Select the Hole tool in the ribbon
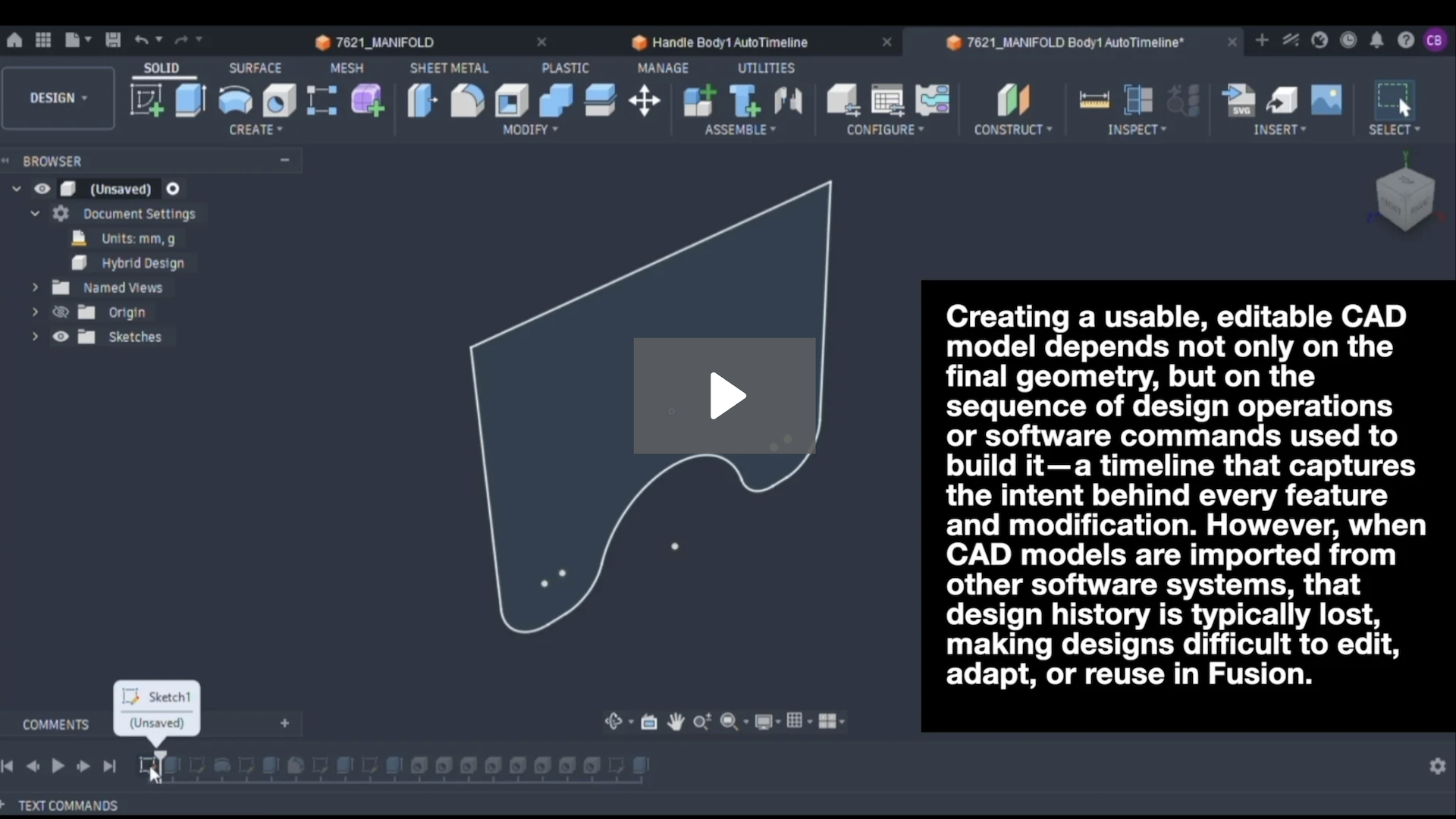1456x819 pixels. (279, 100)
